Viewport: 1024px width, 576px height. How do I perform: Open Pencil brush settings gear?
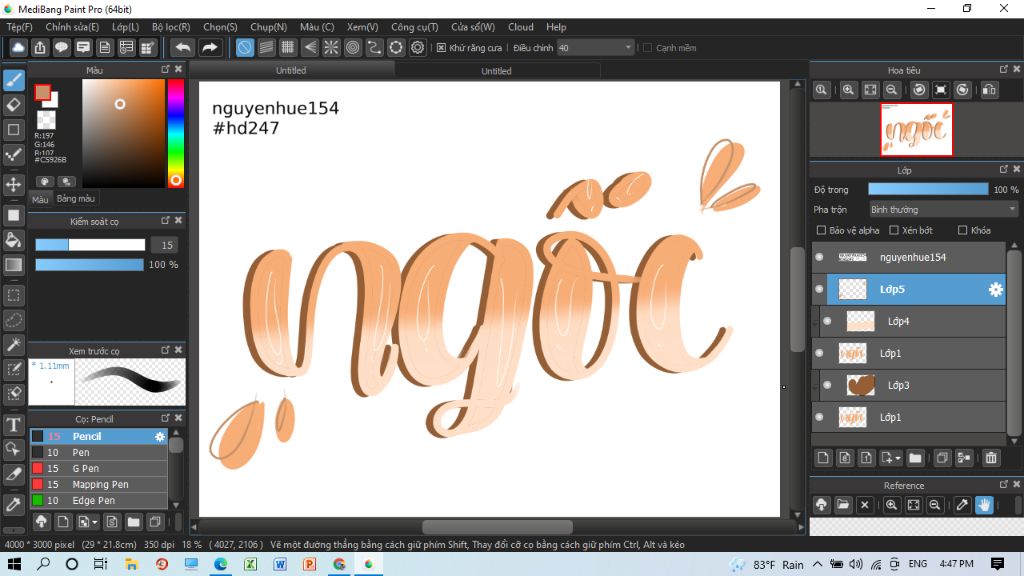click(160, 436)
